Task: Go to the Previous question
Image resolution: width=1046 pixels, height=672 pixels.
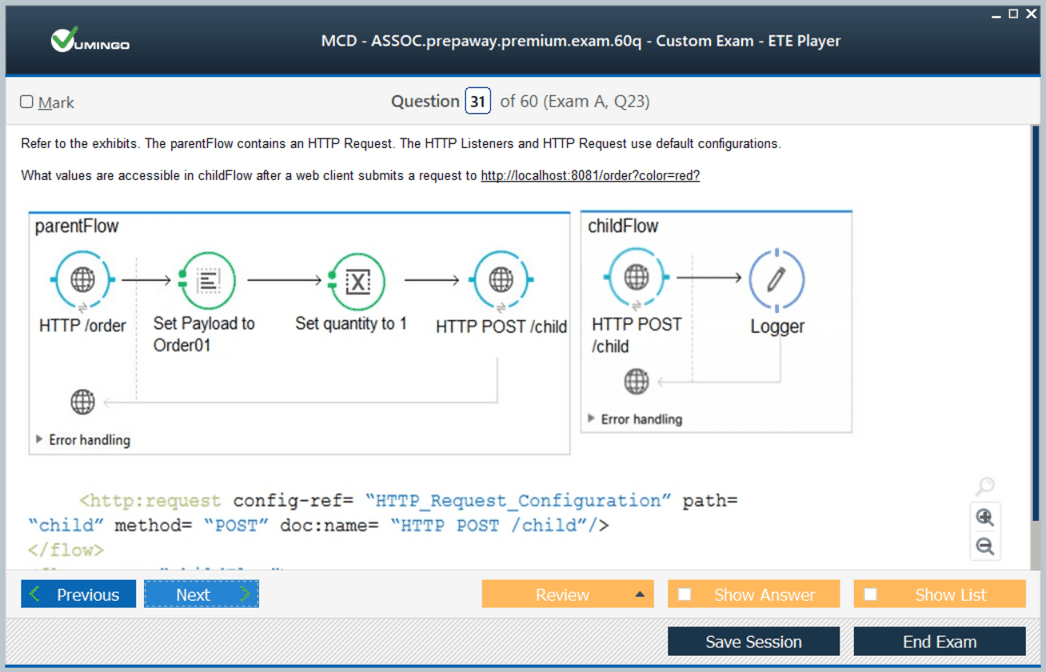Action: tap(78, 594)
